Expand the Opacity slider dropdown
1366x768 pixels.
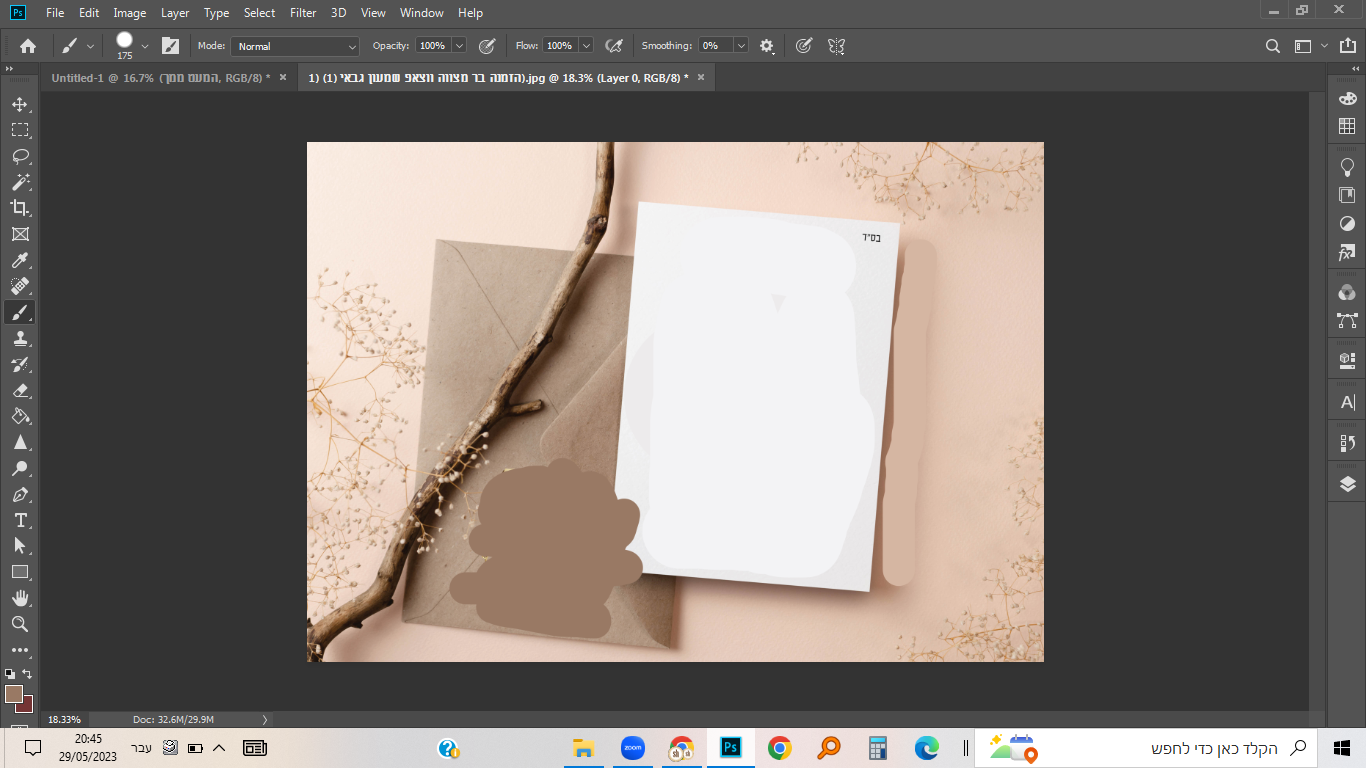[x=459, y=46]
